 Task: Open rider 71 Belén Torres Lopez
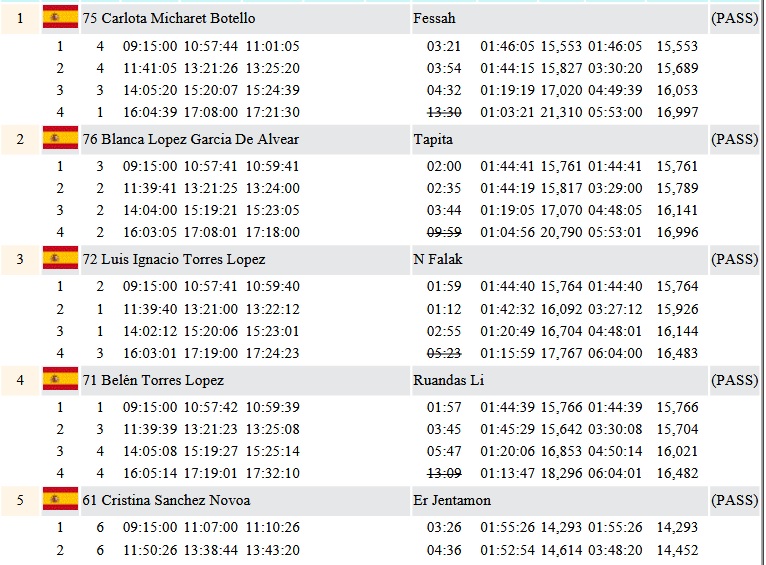coord(153,380)
